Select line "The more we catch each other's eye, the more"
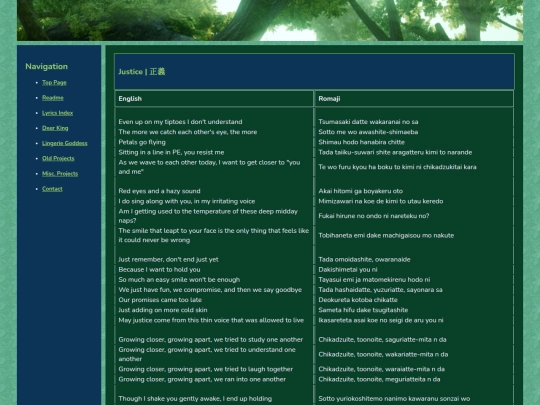Image resolution: width=540 pixels, height=405 pixels. click(x=188, y=132)
